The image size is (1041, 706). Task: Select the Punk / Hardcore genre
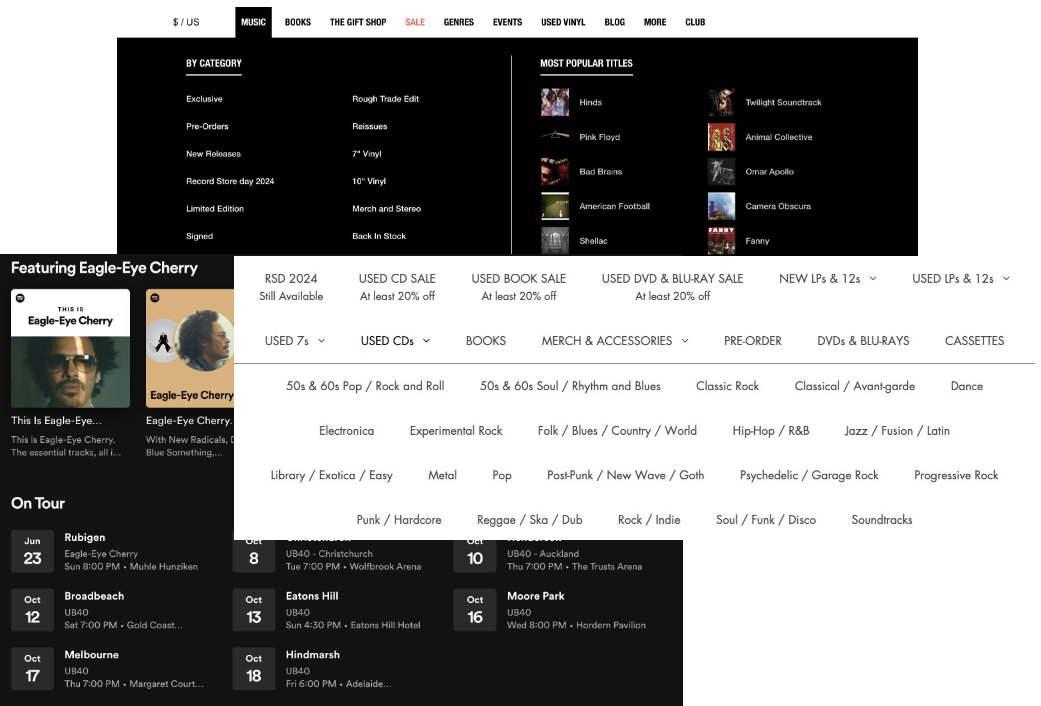click(x=398, y=519)
